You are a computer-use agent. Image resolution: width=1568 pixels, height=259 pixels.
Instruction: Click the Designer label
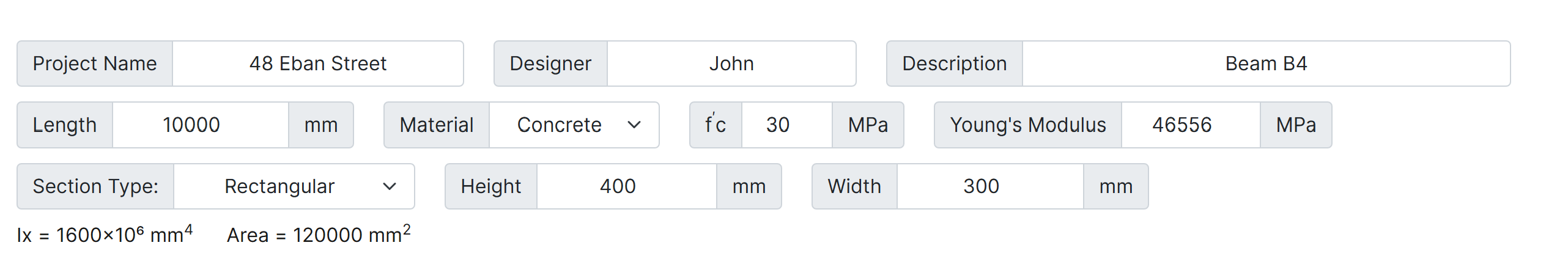coord(550,64)
